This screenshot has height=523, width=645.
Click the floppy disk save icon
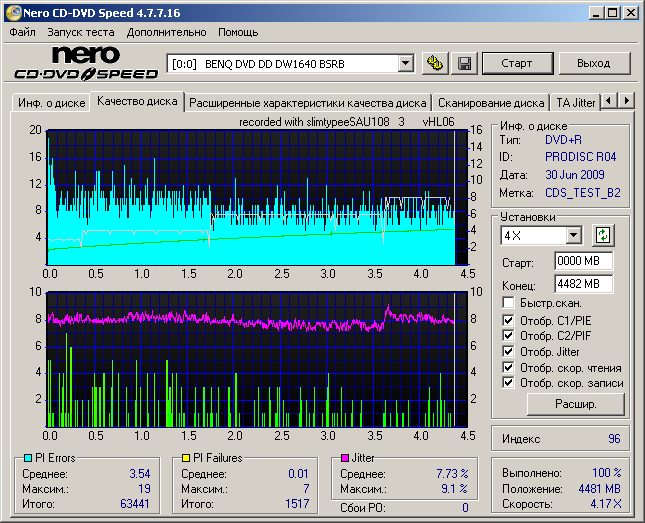pos(464,63)
